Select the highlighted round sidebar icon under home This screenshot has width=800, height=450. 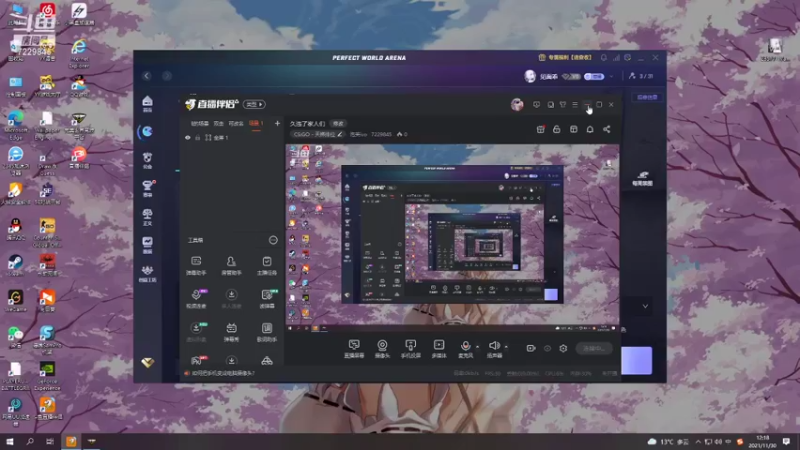click(x=147, y=132)
